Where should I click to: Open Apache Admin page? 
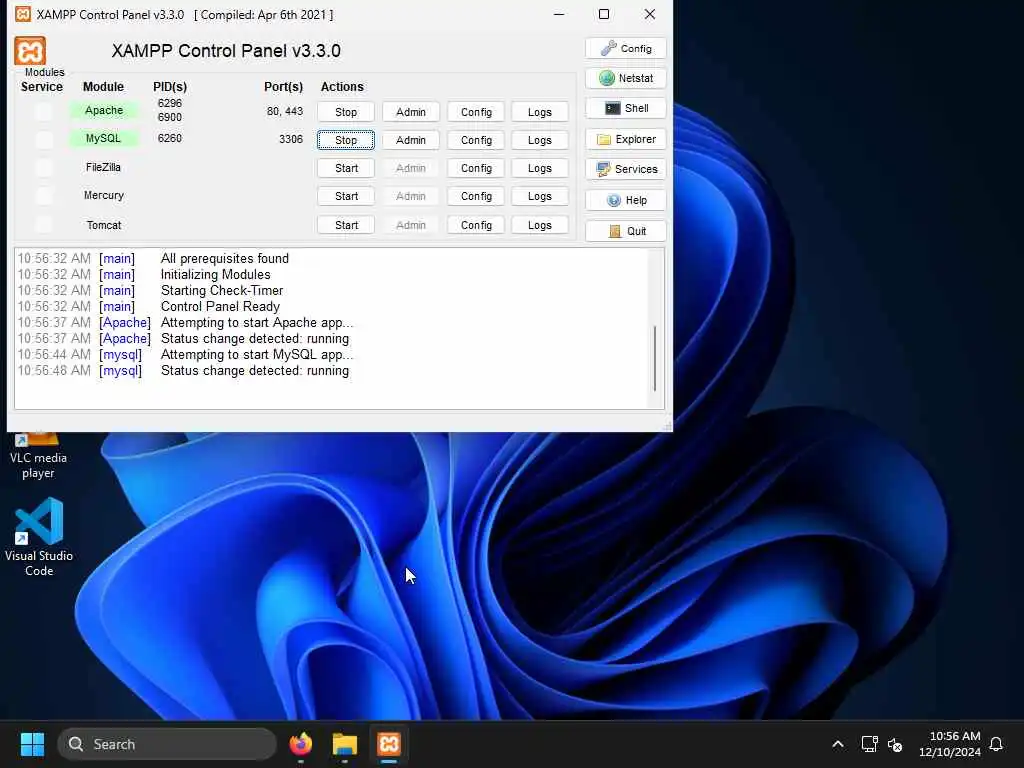(x=411, y=112)
